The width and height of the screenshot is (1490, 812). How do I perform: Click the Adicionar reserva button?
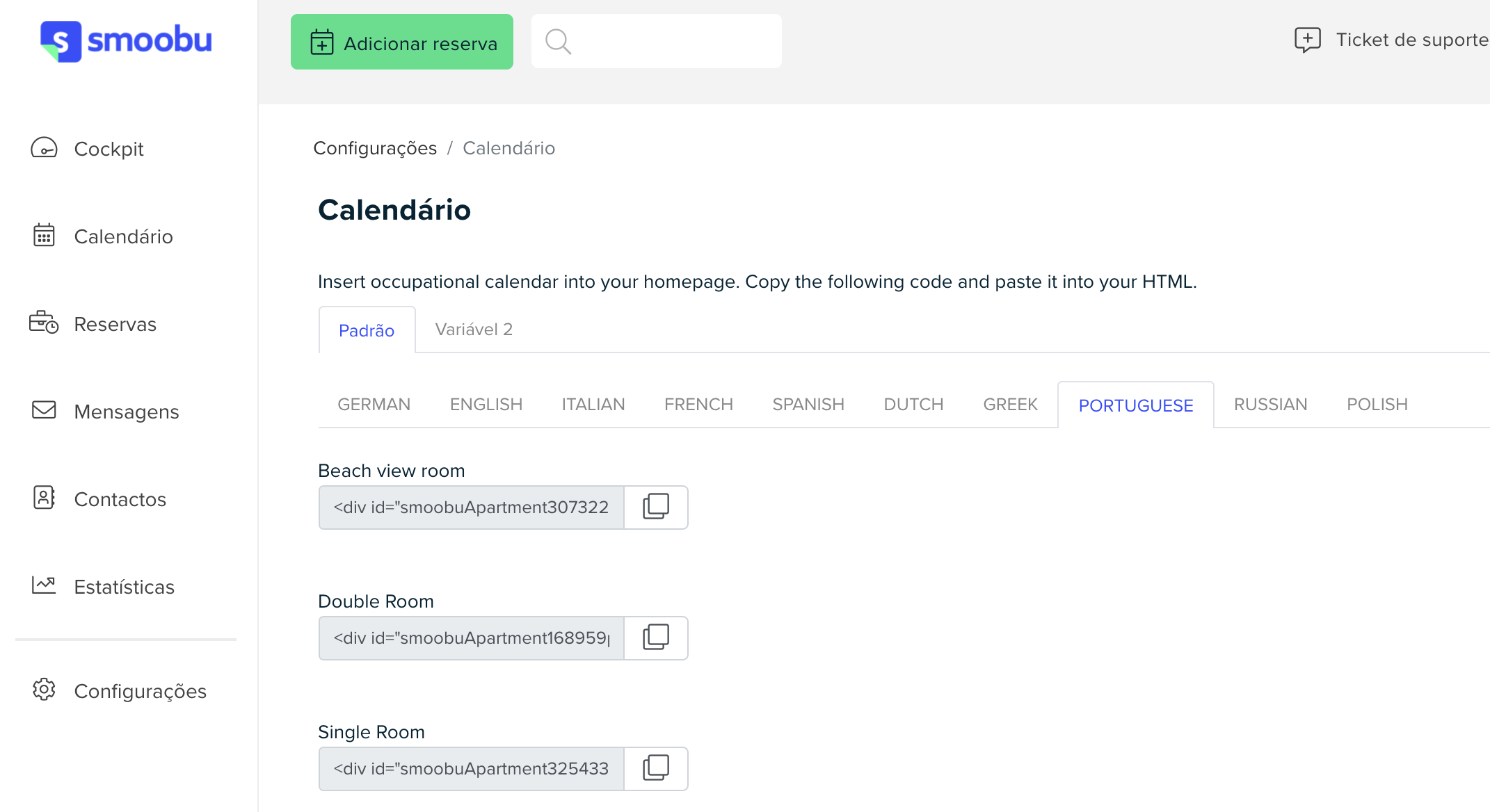(x=402, y=42)
